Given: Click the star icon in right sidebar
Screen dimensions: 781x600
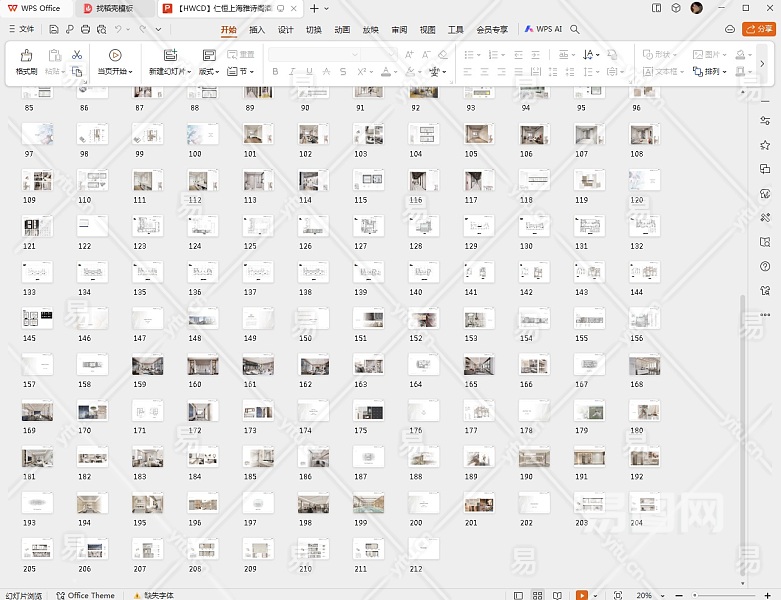Looking at the screenshot, I should pyautogui.click(x=765, y=145).
